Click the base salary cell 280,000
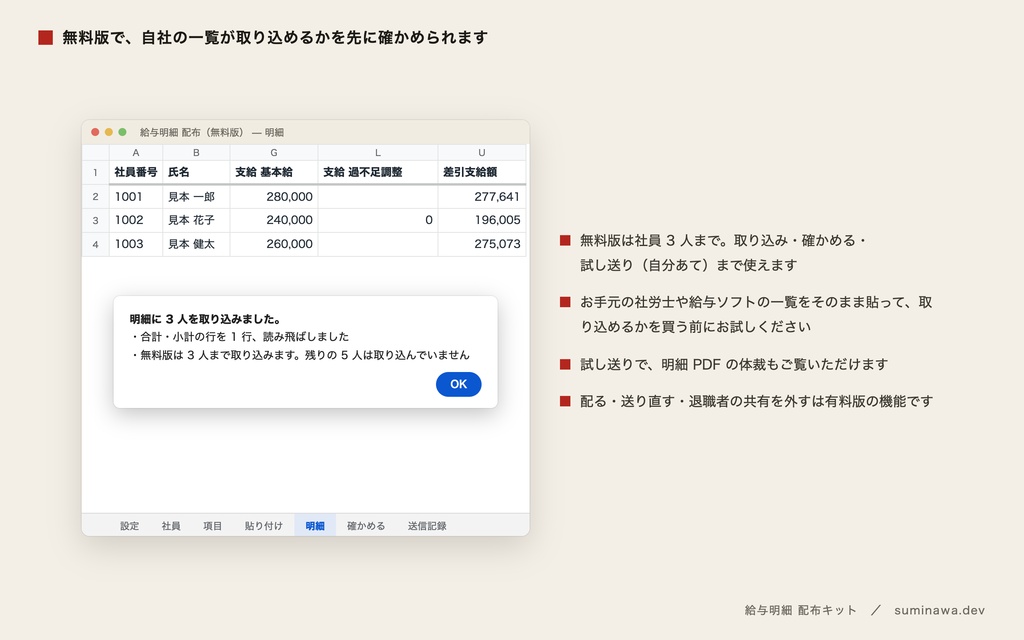 coord(274,197)
